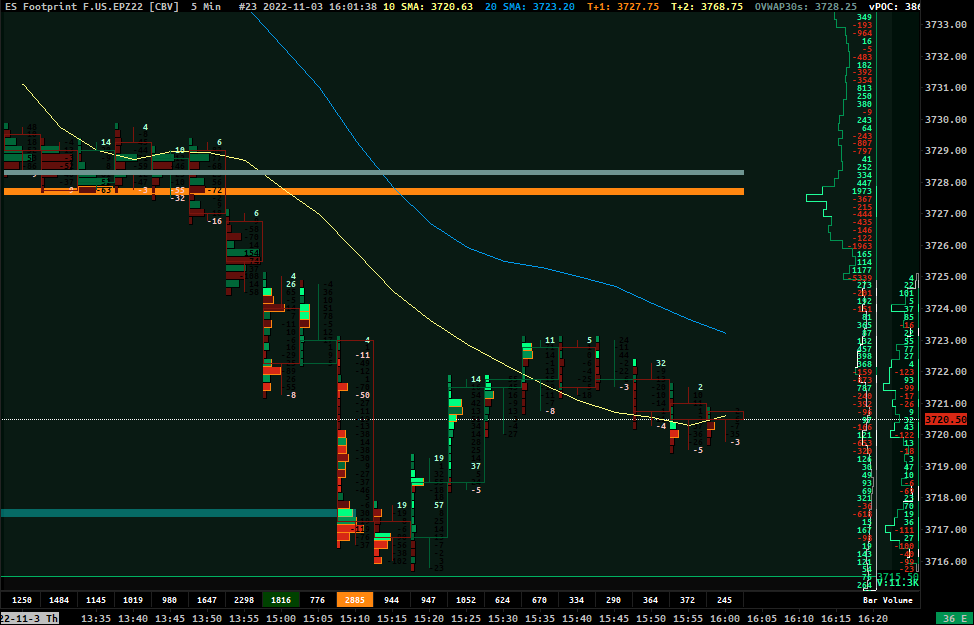
Task: Click bar volume cell 670
Action: (540, 600)
